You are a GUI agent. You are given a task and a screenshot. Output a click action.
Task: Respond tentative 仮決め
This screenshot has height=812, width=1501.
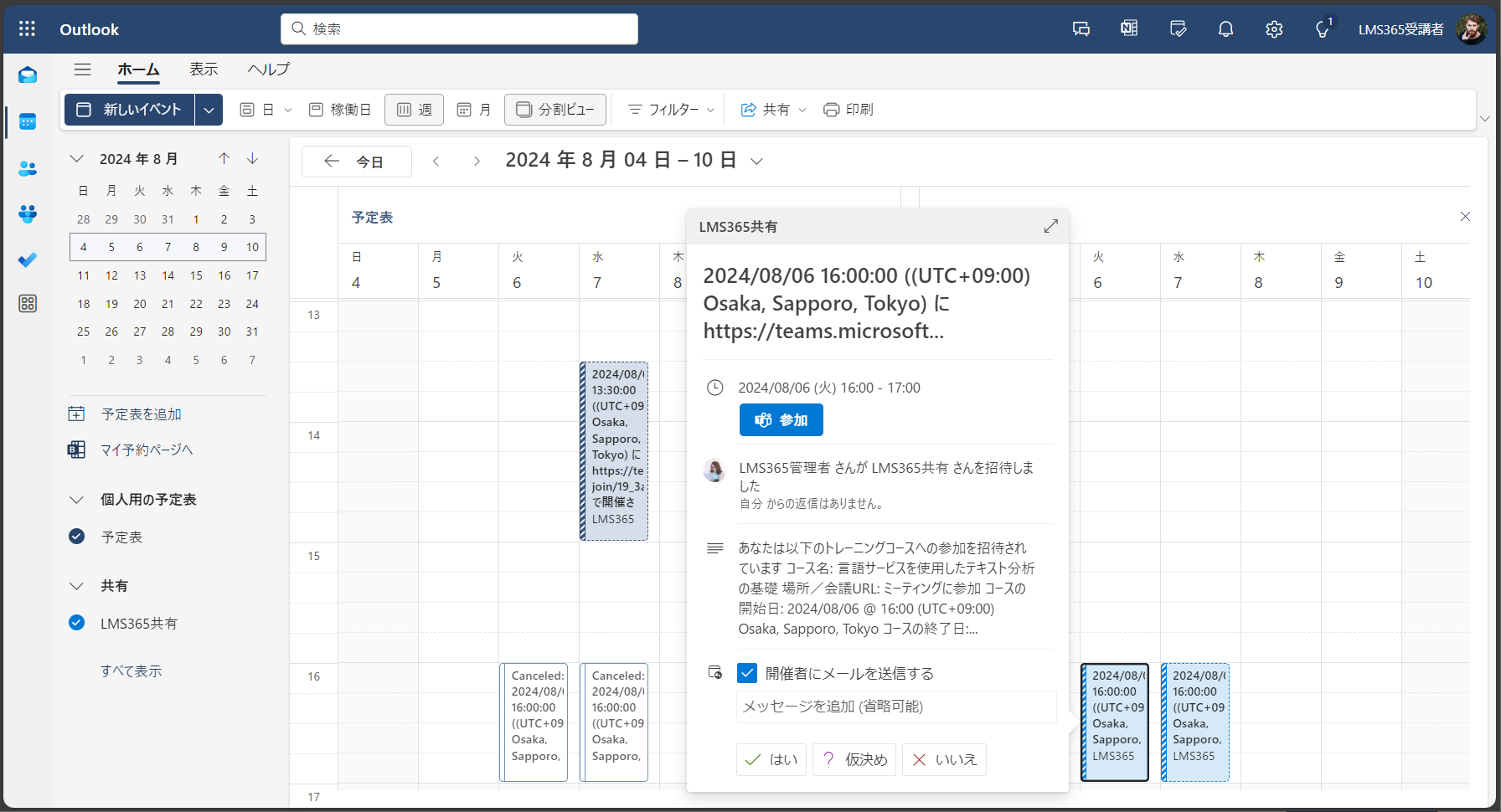point(854,759)
